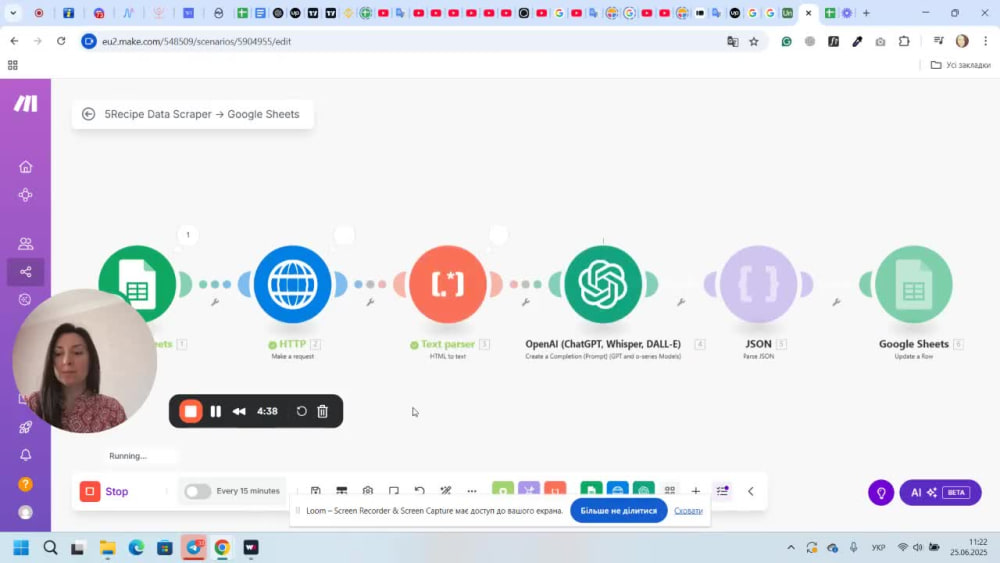The width and height of the screenshot is (1000, 563).
Task: Open the Усі закладки bookmarks folder
Action: (x=960, y=65)
